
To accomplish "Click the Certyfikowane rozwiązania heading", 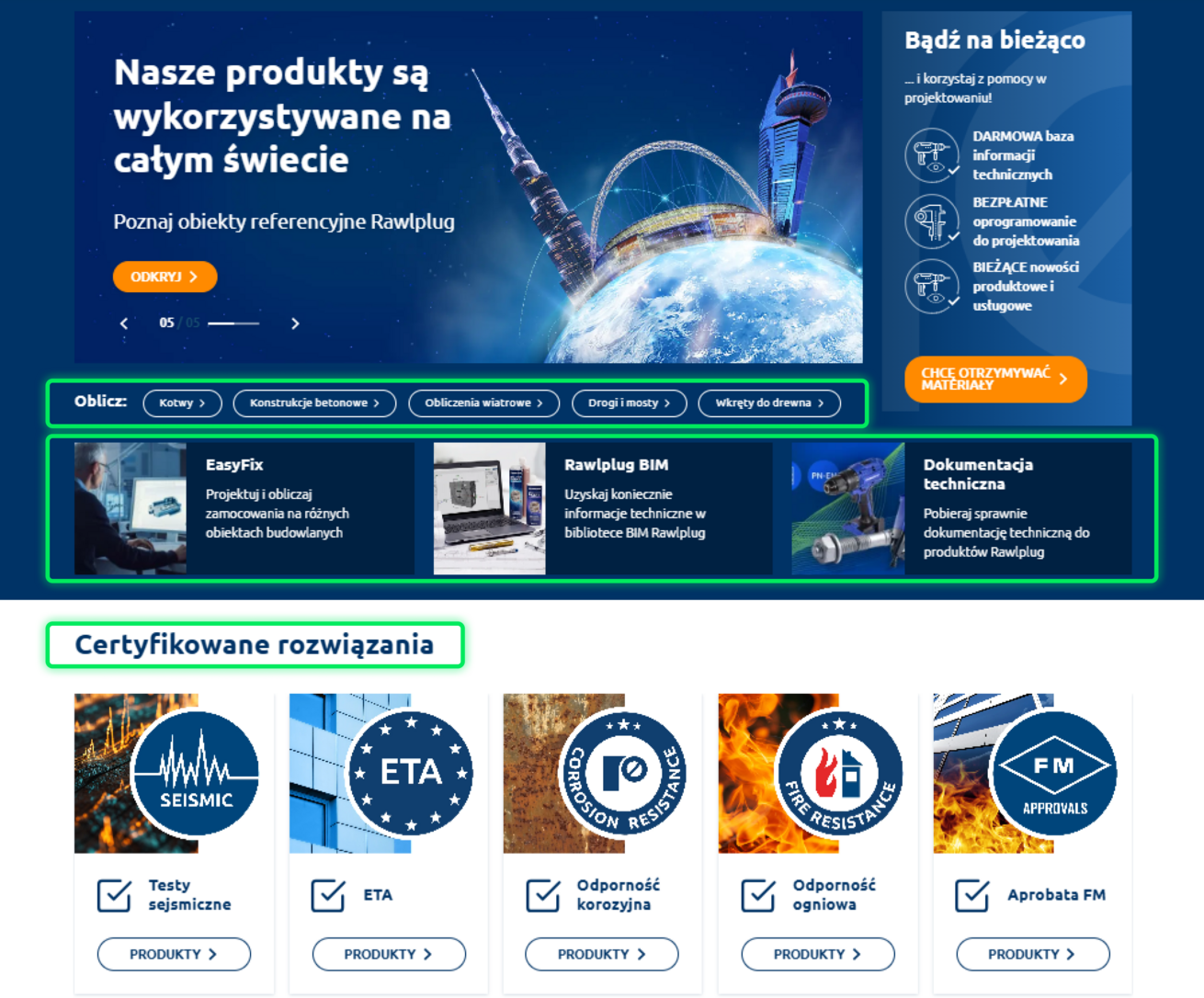I will (255, 645).
